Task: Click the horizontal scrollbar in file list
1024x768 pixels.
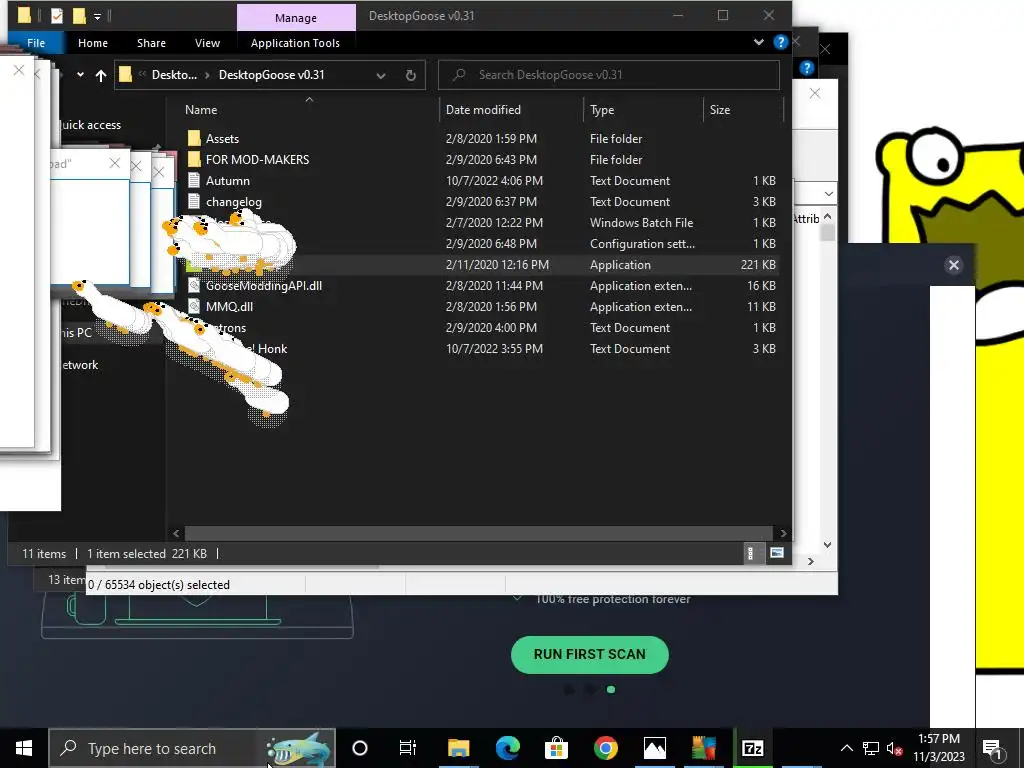Action: (478, 533)
